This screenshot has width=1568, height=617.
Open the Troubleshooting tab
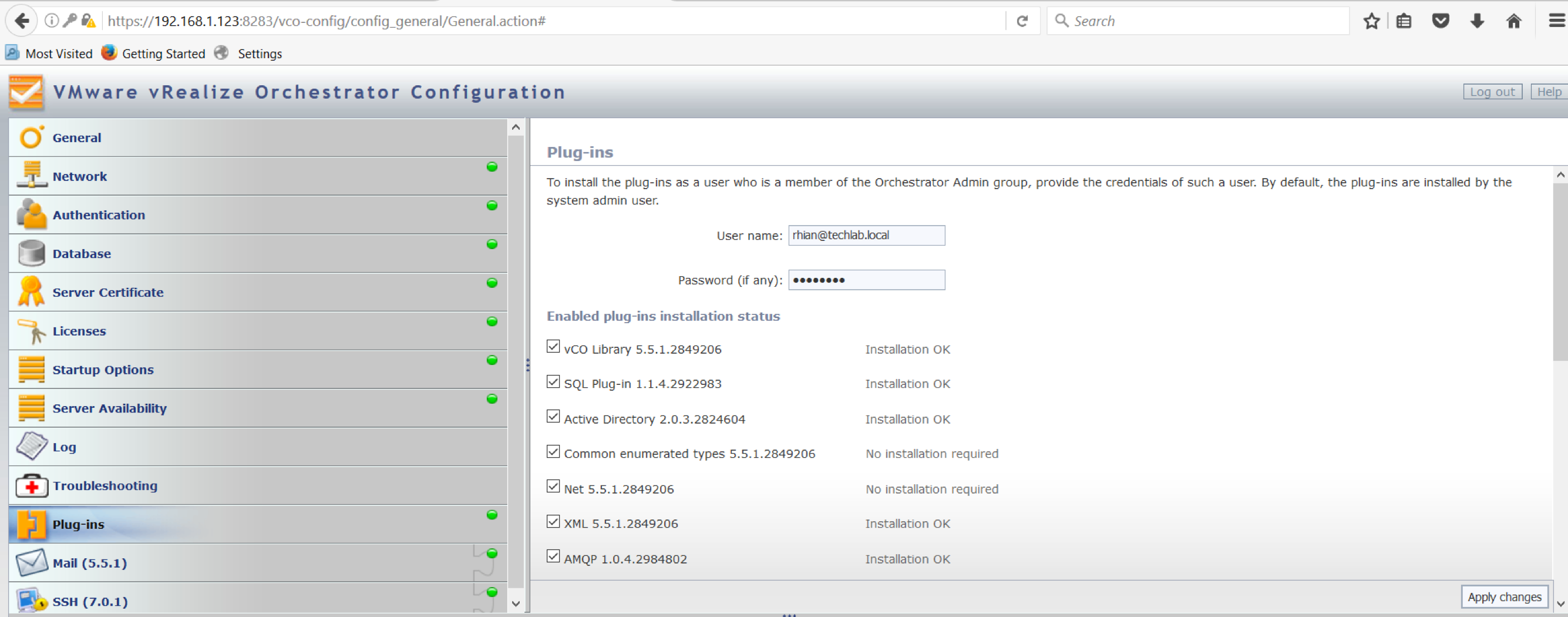258,485
